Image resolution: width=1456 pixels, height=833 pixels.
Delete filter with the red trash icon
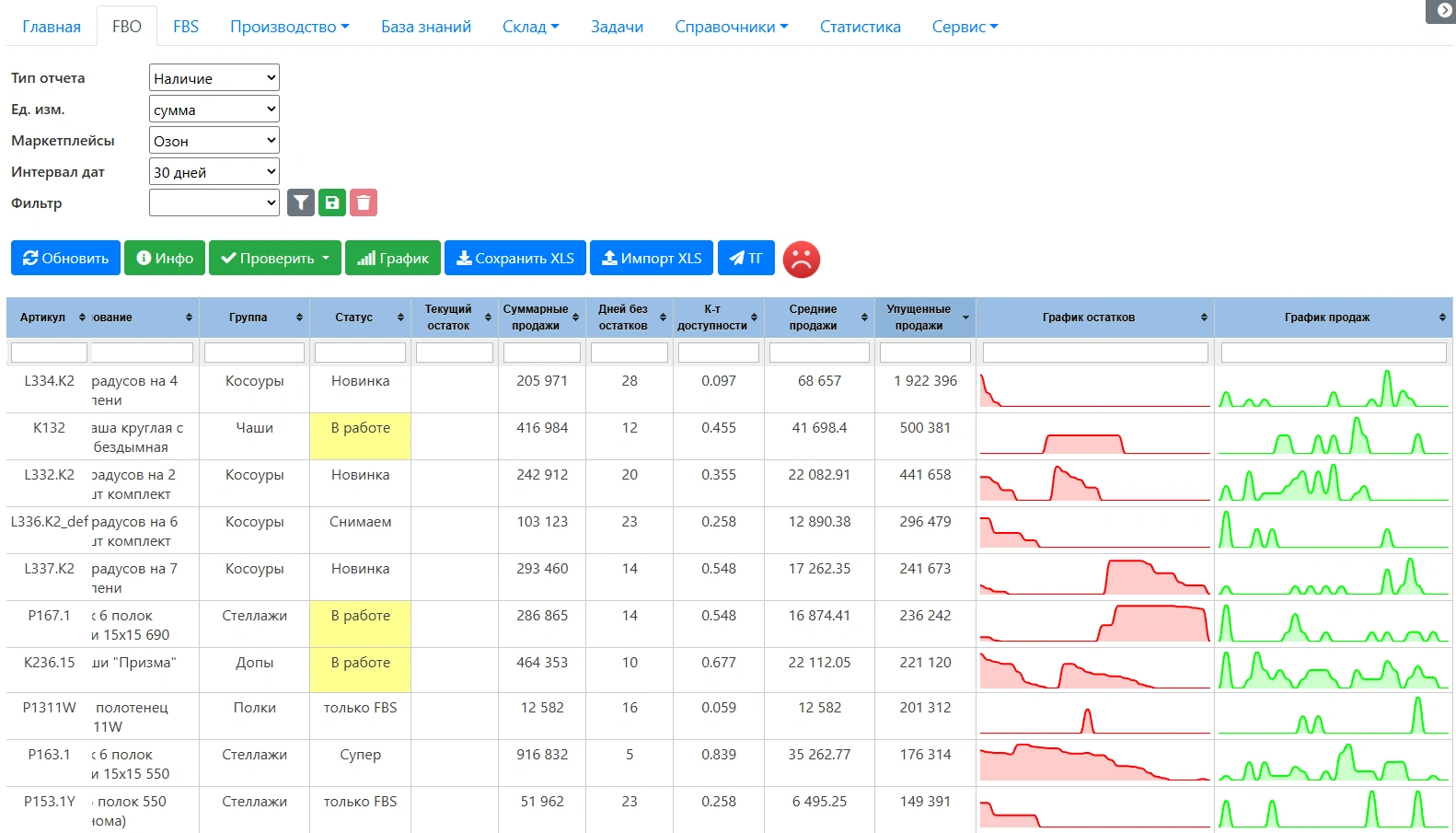point(364,202)
